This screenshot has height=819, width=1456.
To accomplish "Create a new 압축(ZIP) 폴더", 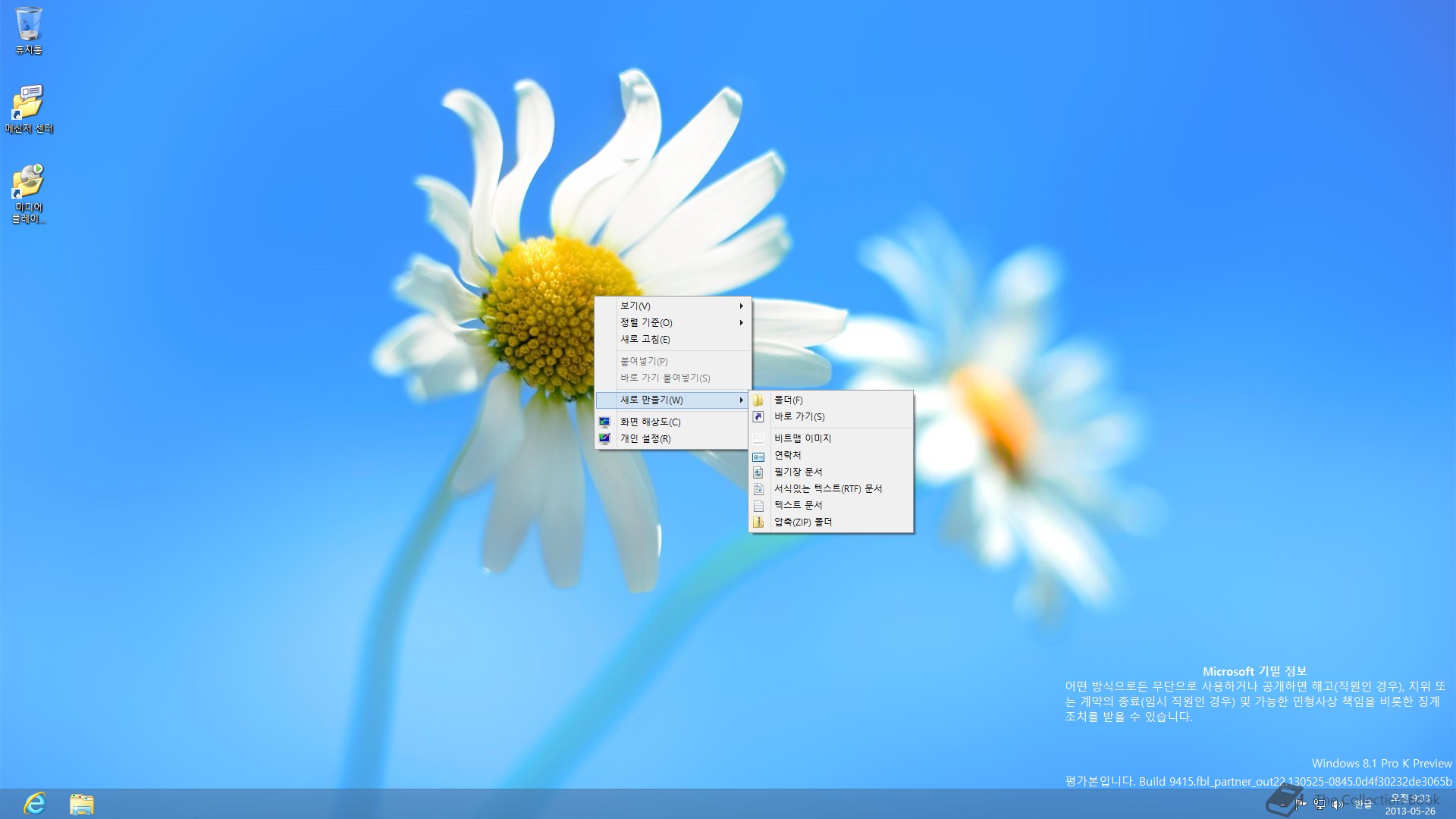I will (831, 522).
